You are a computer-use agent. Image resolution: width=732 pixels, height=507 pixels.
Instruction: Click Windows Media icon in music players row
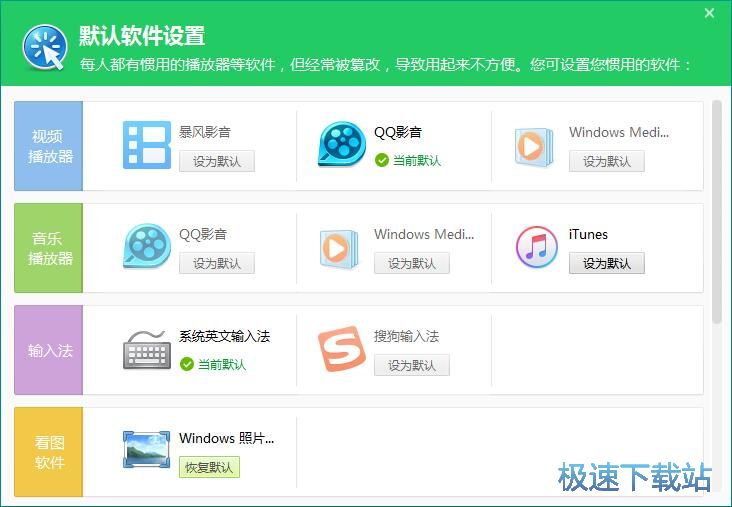pos(339,248)
